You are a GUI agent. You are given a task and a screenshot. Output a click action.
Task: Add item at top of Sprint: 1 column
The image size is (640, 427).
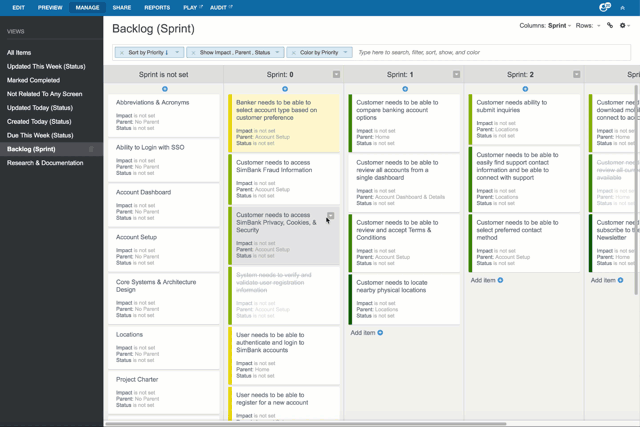[405, 89]
